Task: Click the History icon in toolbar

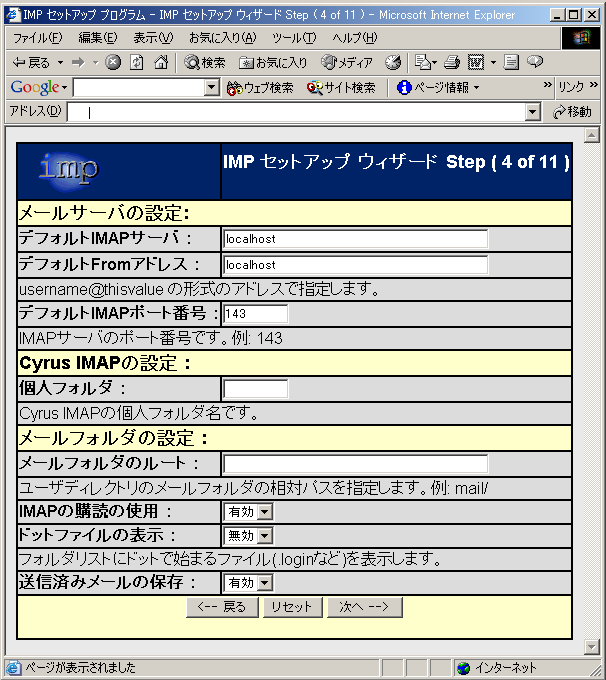Action: pos(393,62)
